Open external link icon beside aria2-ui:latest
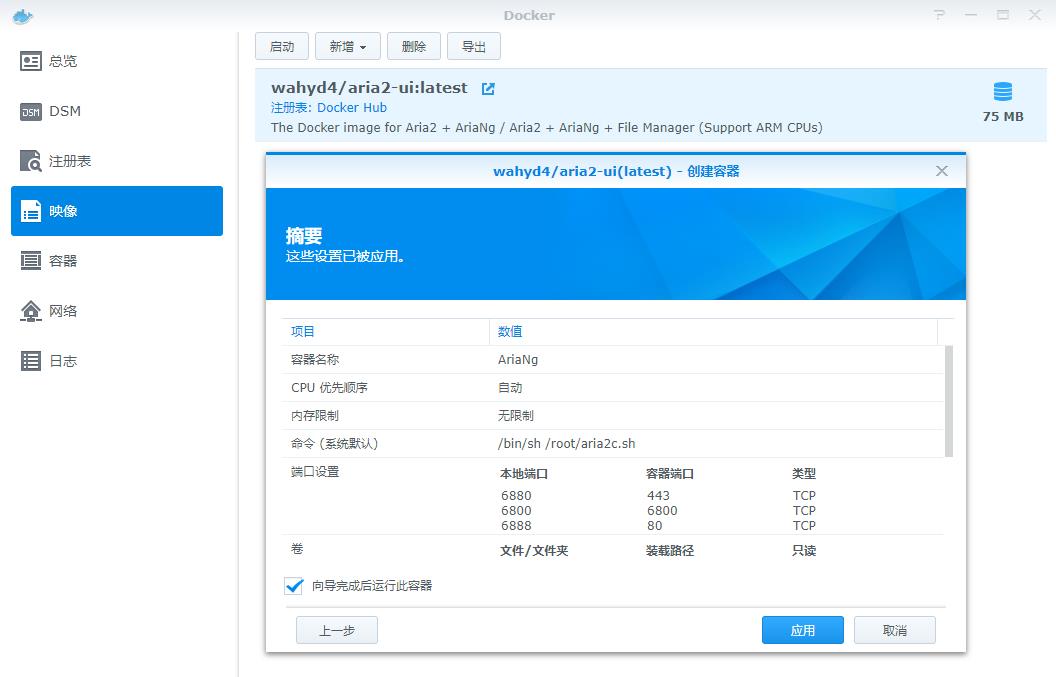The image size is (1056, 677). tap(488, 88)
